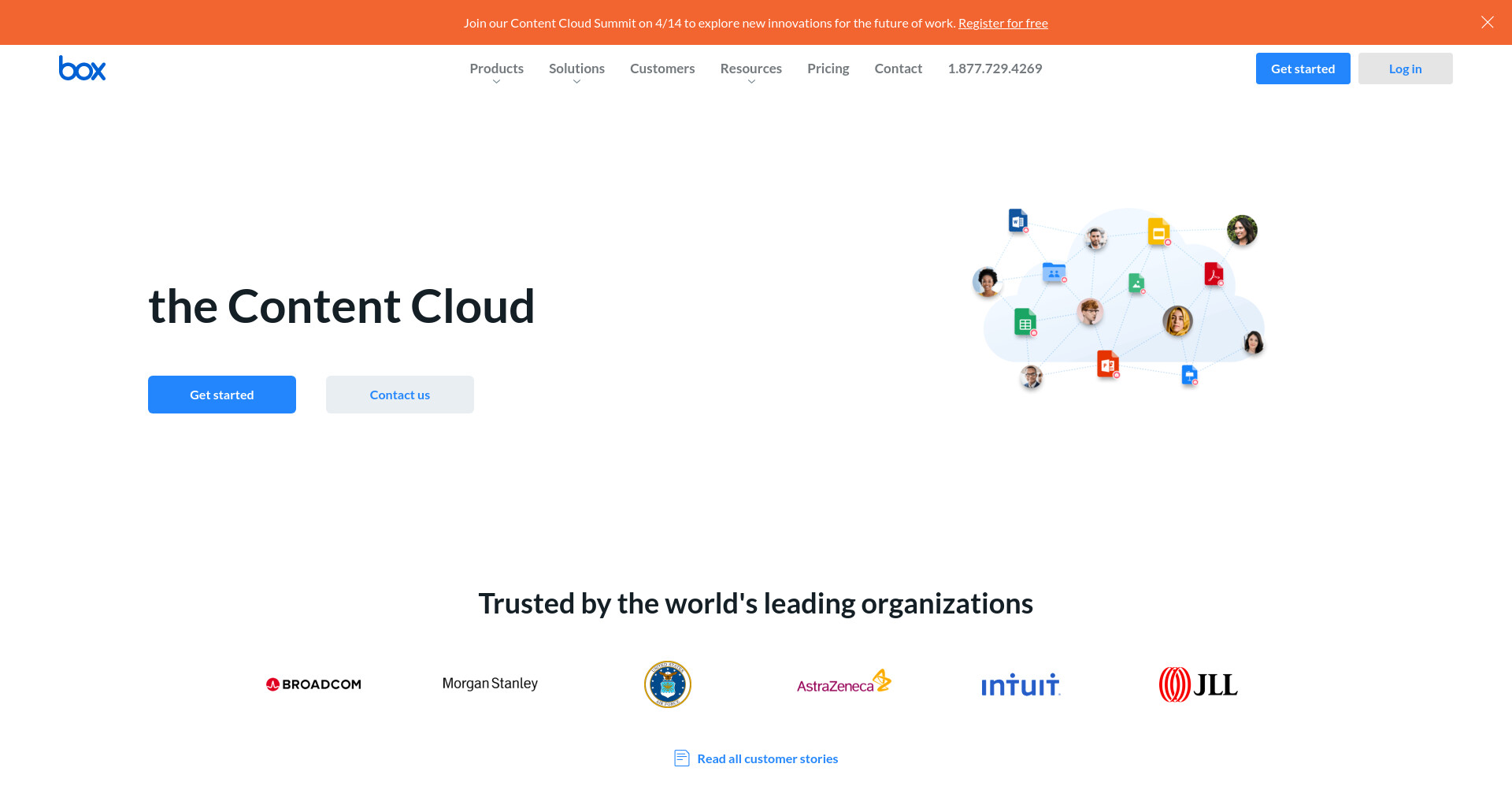Click the Contact us button
This screenshot has width=1512, height=786.
(400, 395)
